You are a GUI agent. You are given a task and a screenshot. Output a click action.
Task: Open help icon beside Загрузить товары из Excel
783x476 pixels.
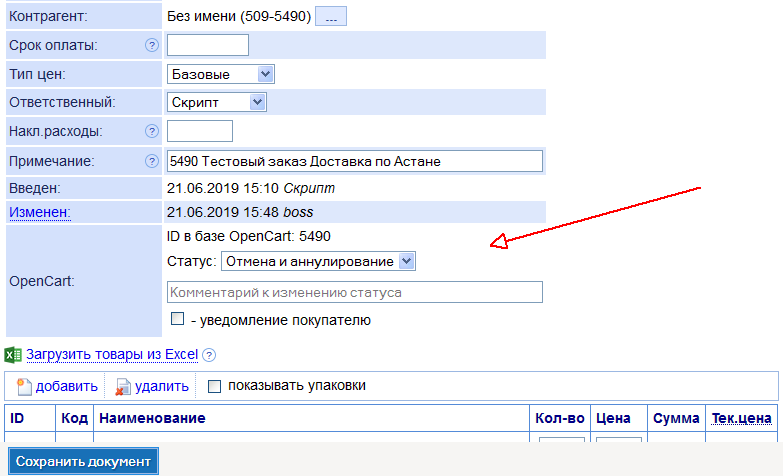pyautogui.click(x=209, y=355)
